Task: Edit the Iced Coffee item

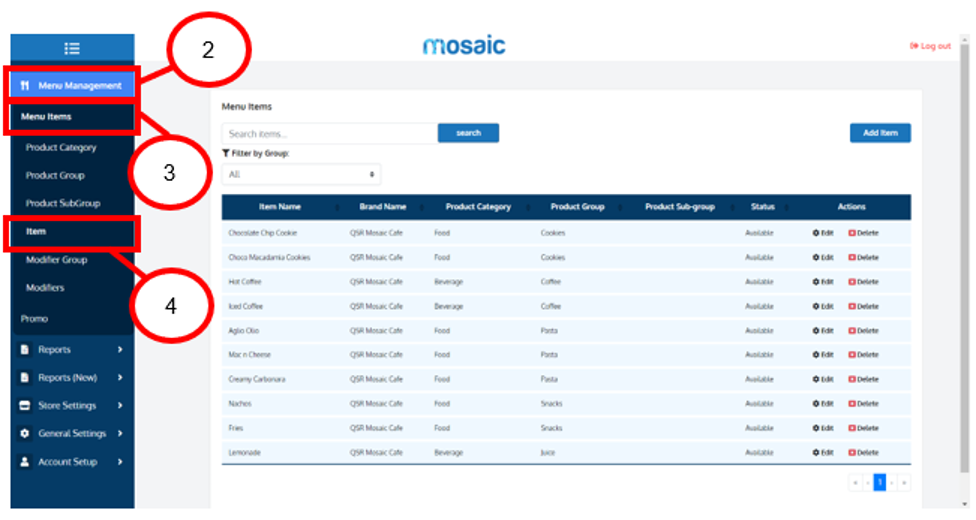Action: click(823, 306)
